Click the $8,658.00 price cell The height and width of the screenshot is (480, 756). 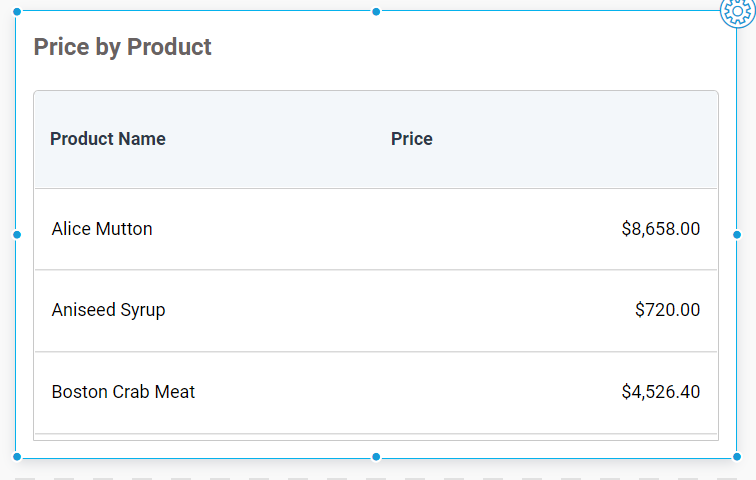[660, 229]
